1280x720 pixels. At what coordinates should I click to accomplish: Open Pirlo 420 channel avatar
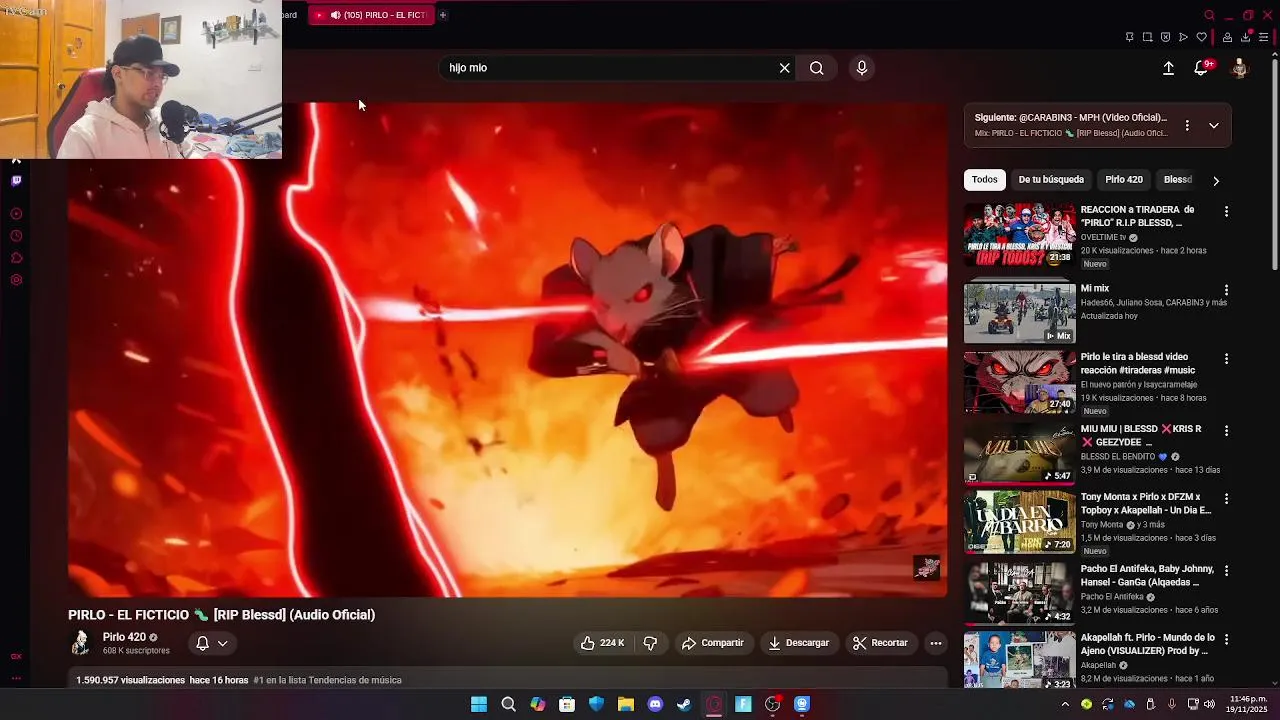pos(81,643)
